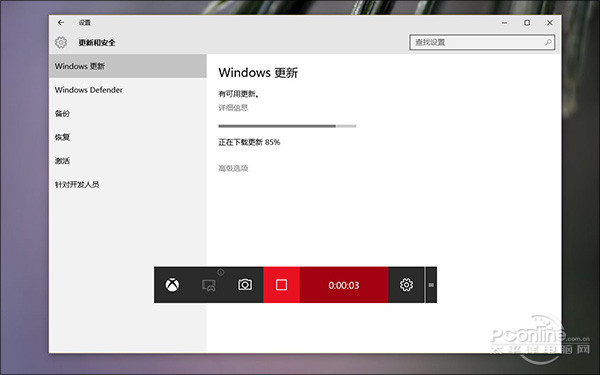Select Windows 更新 in the sidebar
This screenshot has width=600, height=375.
click(128, 66)
